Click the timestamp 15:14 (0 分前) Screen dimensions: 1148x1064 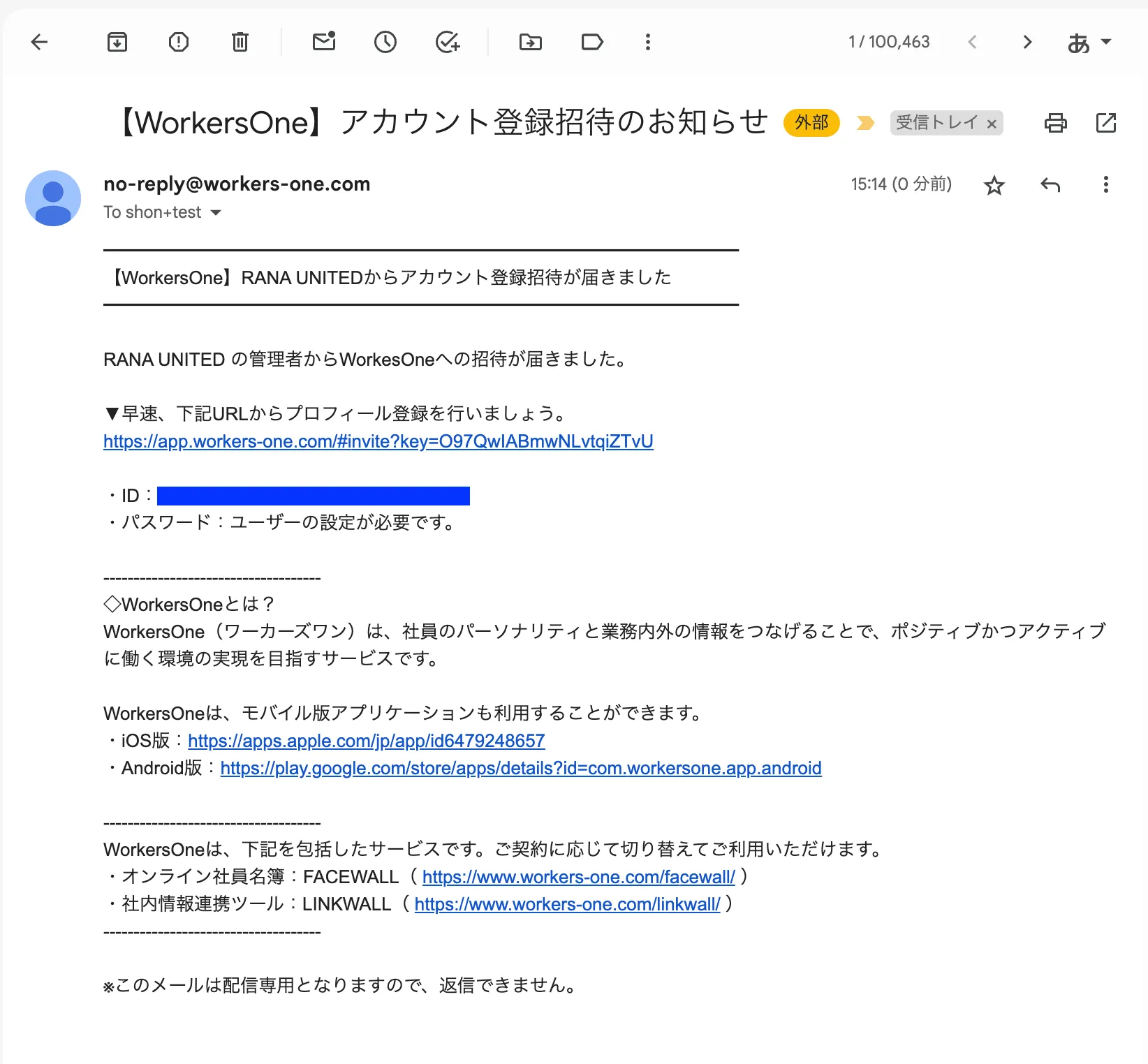902,184
